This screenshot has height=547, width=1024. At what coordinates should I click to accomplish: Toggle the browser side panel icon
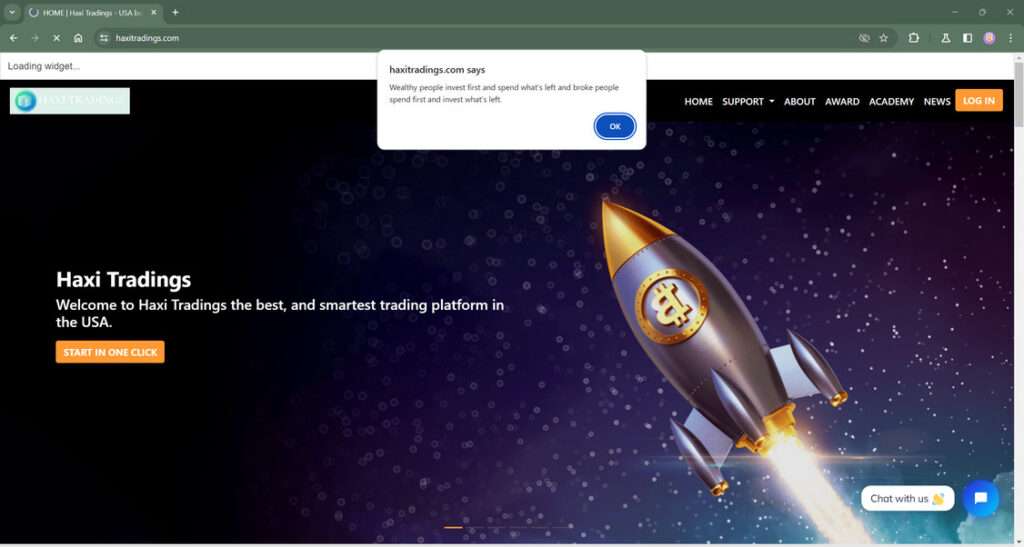click(x=967, y=38)
